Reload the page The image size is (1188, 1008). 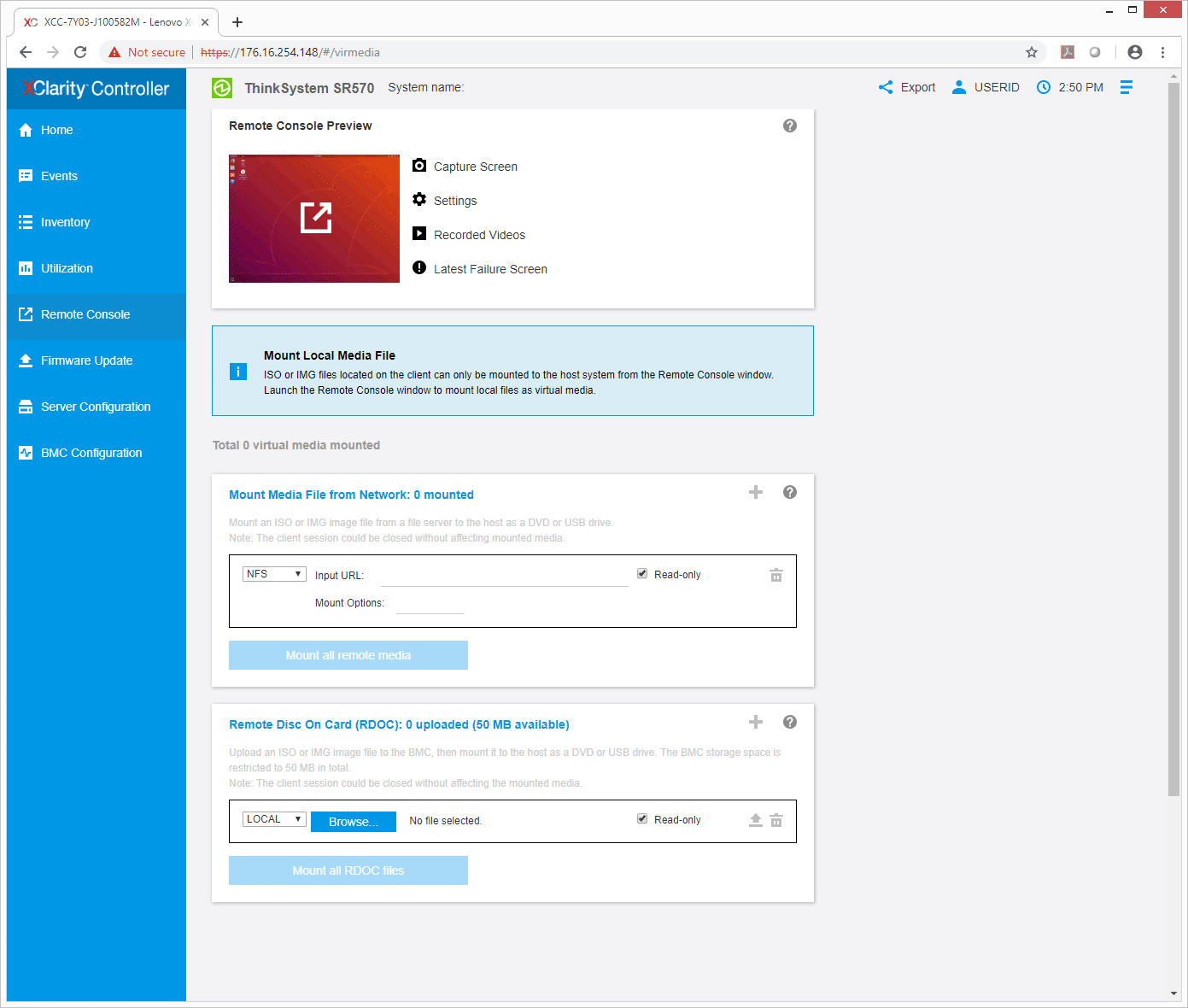coord(80,52)
